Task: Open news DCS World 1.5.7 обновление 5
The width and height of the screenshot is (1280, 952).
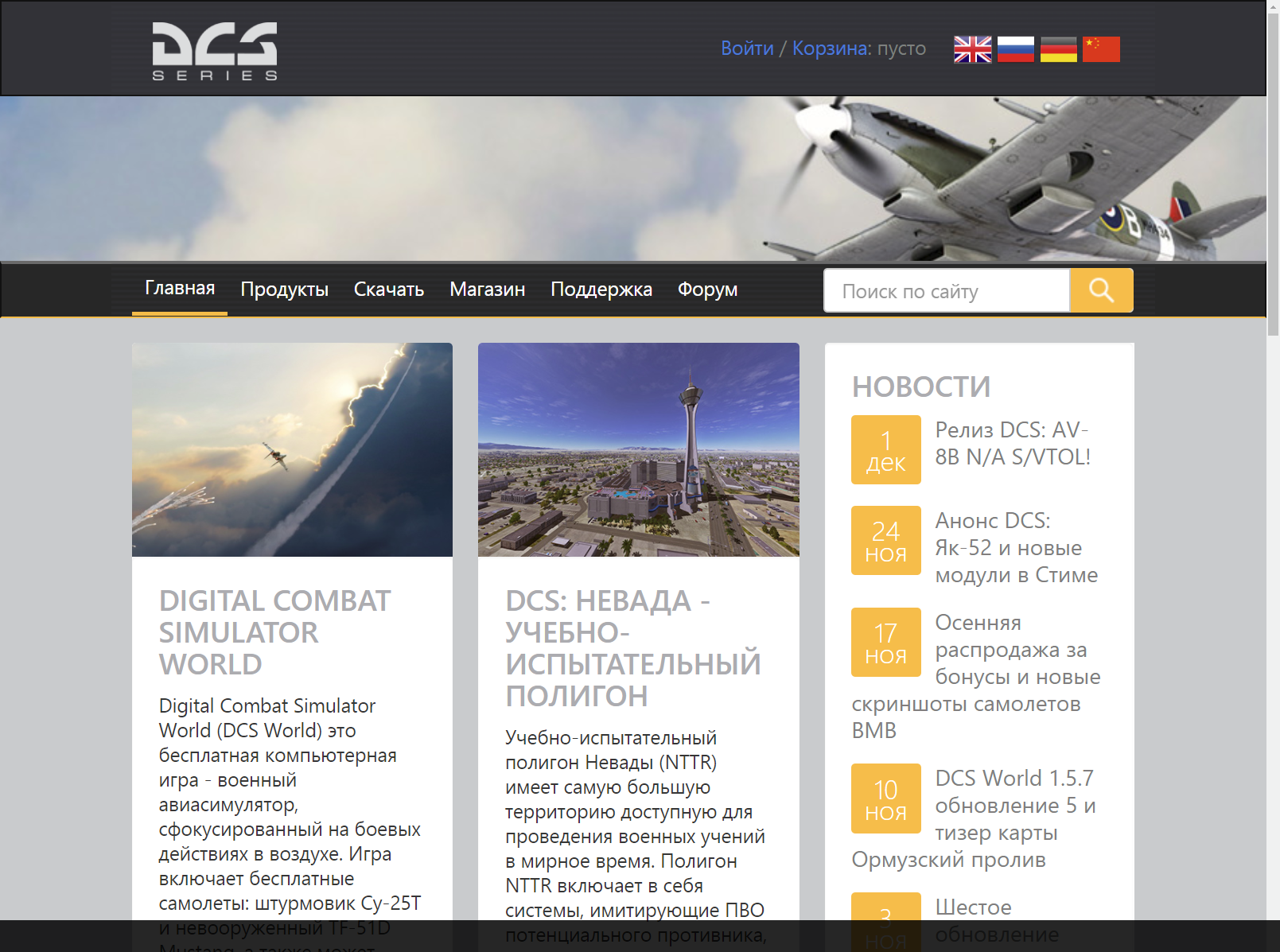Action: [x=975, y=818]
